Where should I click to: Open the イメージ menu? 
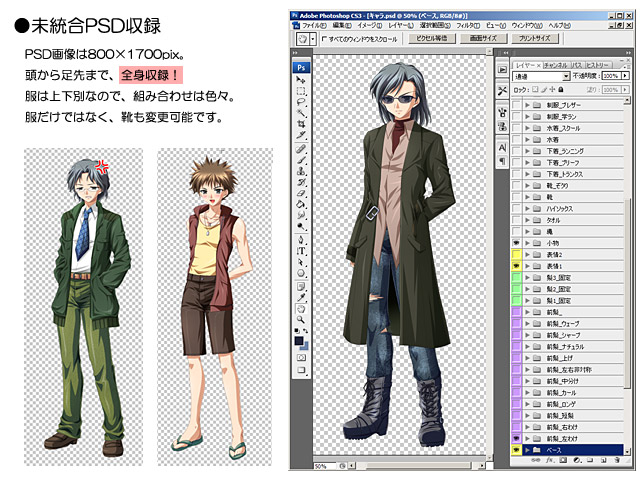coord(369,25)
